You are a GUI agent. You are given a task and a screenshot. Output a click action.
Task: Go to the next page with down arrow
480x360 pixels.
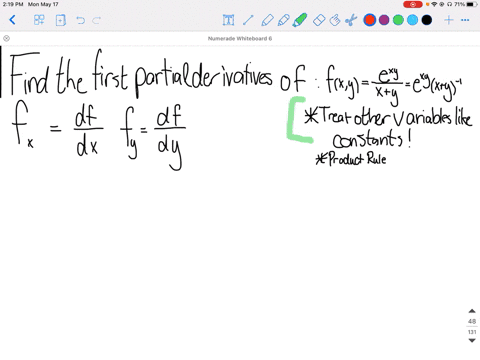coord(472,340)
